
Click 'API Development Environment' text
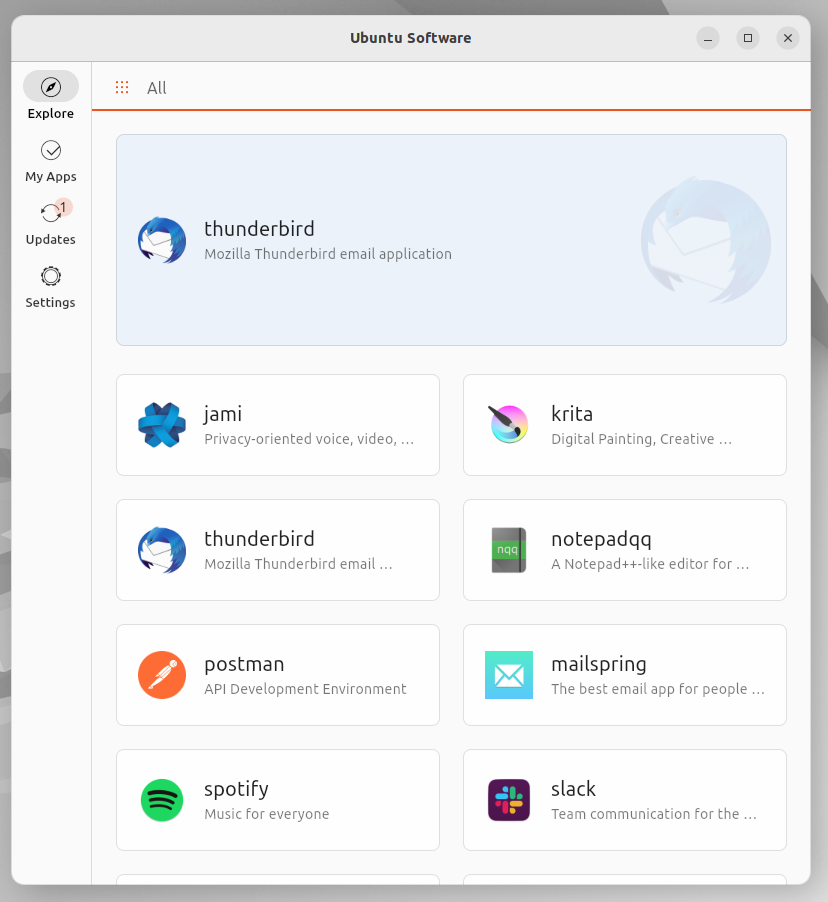(305, 689)
